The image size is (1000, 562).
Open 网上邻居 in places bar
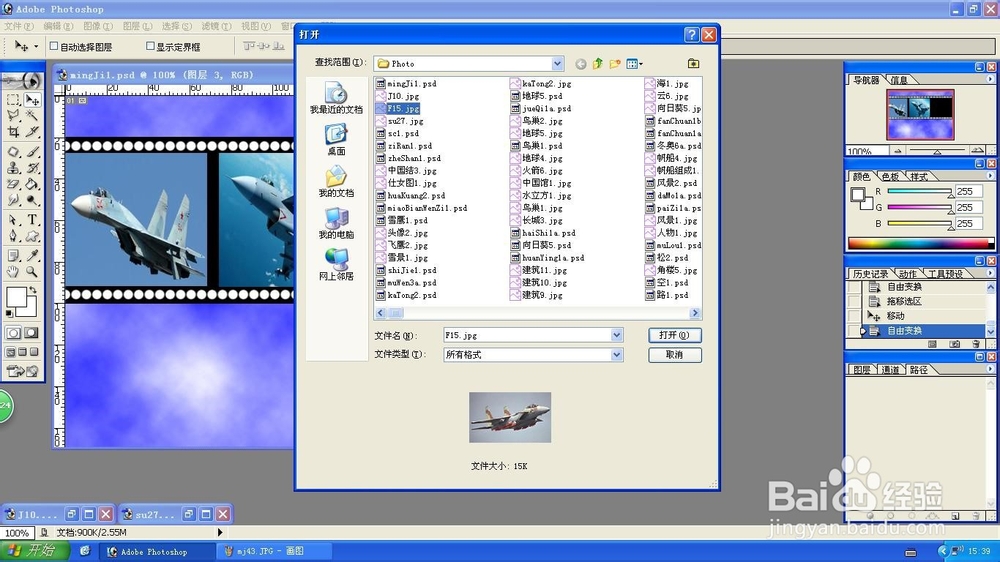tap(336, 265)
